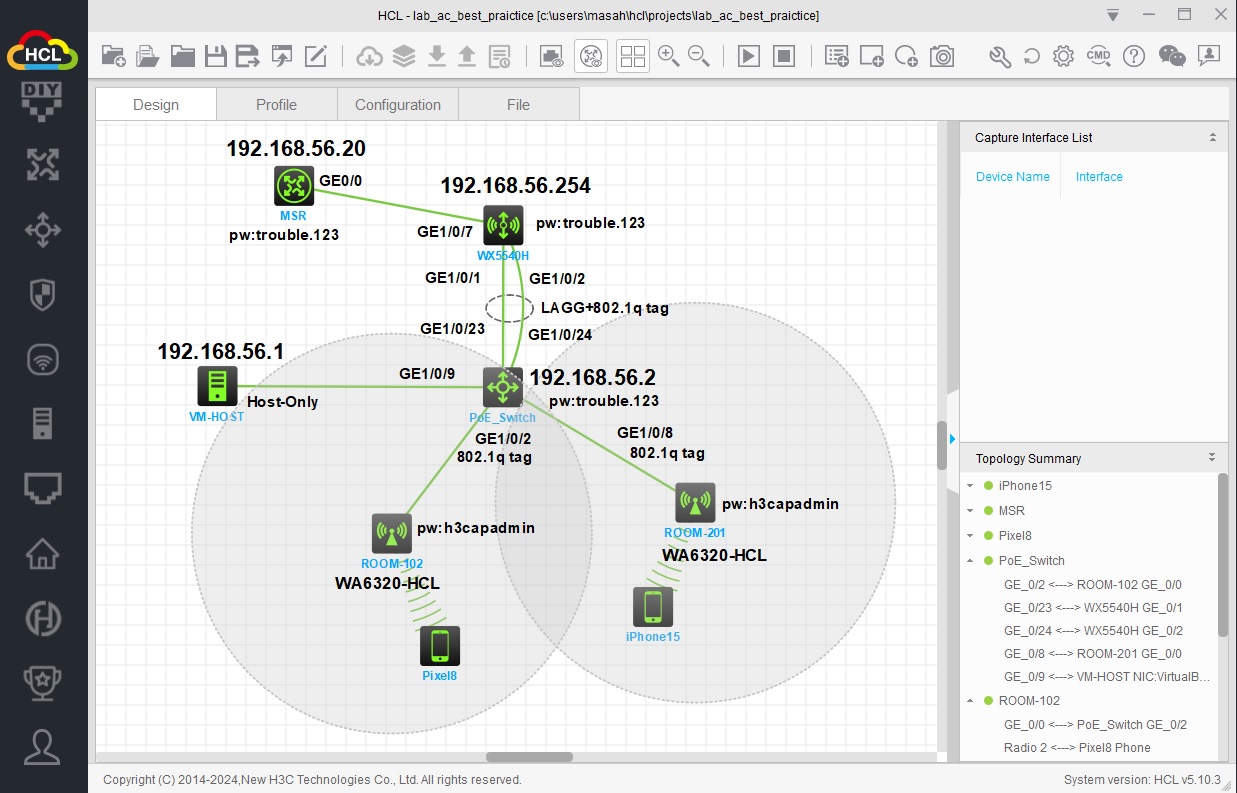Open the CMD command line icon
This screenshot has width=1237, height=793.
click(1098, 56)
